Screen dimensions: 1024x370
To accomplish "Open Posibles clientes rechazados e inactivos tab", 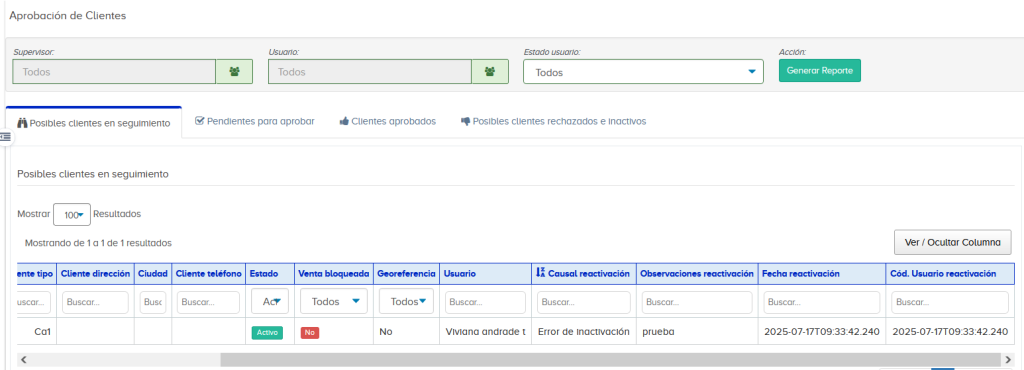I will point(554,121).
